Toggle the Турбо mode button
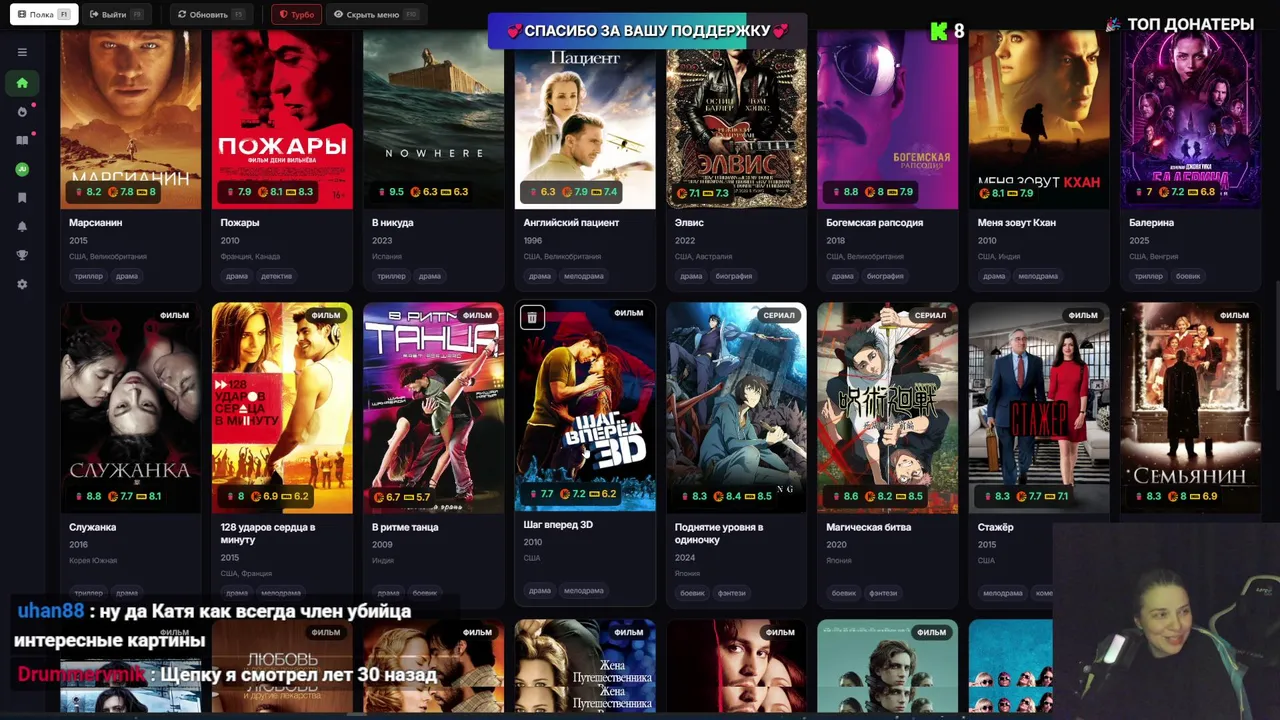 click(297, 14)
